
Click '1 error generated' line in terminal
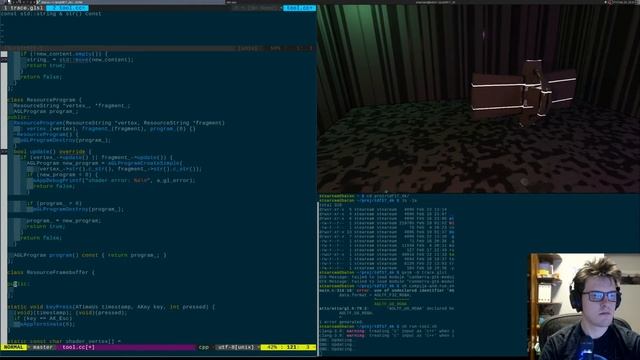pos(341,322)
